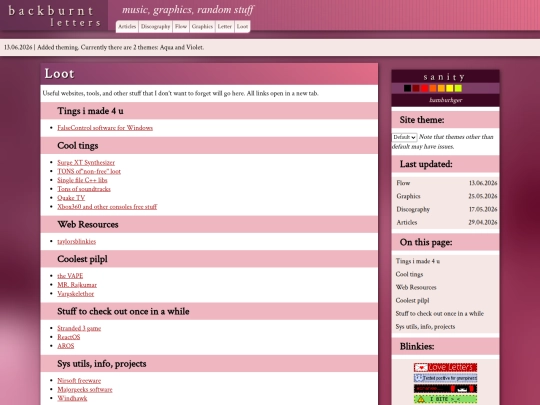The height and width of the screenshot is (405, 540).
Task: Jump to Coolest pilpl in sidebar
Action: tap(413, 301)
